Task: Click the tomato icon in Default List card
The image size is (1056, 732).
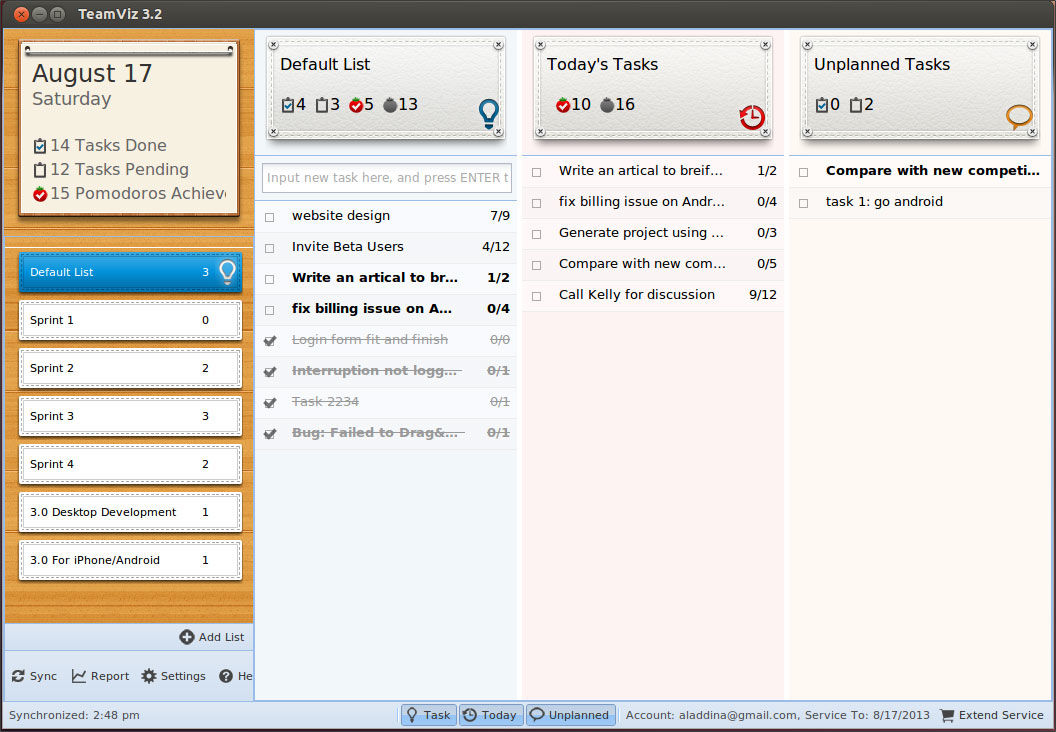Action: click(356, 105)
